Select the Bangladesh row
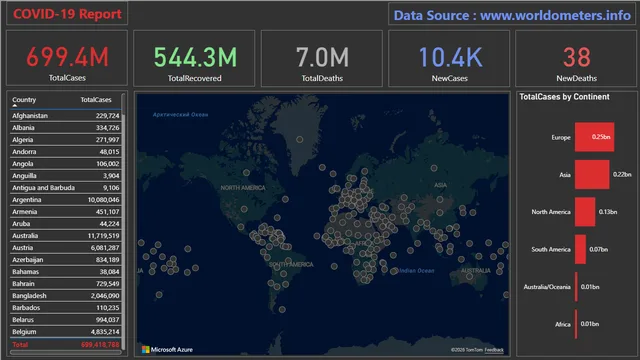 66,296
